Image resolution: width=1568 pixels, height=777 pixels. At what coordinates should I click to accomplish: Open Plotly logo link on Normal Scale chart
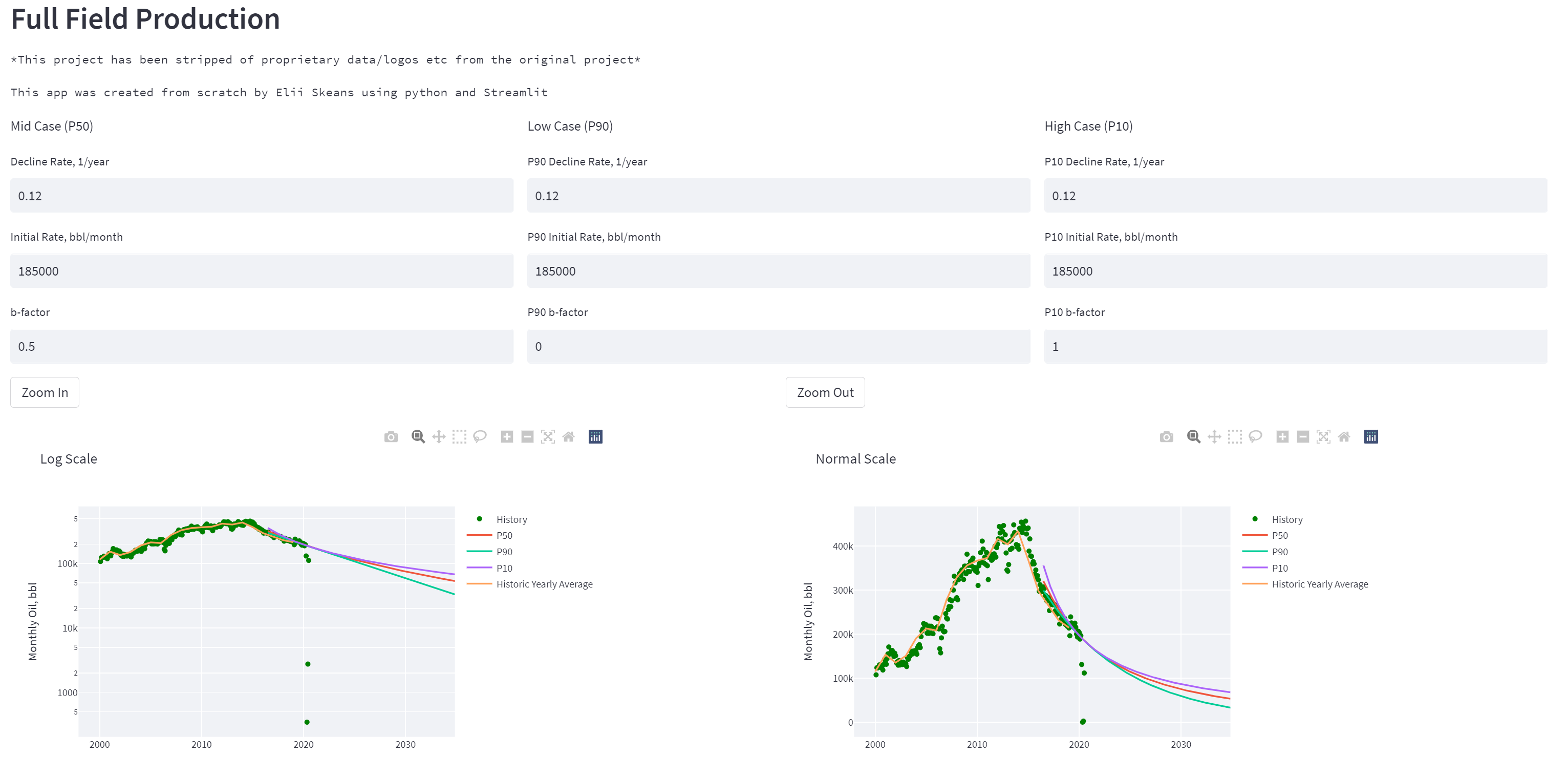pyautogui.click(x=1371, y=436)
